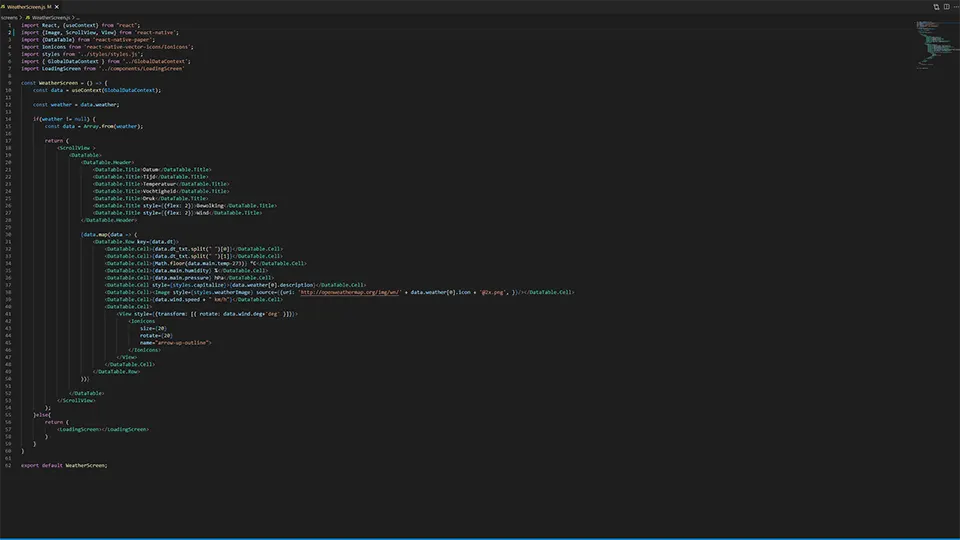Click 'data.main.pressure' cell expression
960x540 pixels.
coord(182,278)
